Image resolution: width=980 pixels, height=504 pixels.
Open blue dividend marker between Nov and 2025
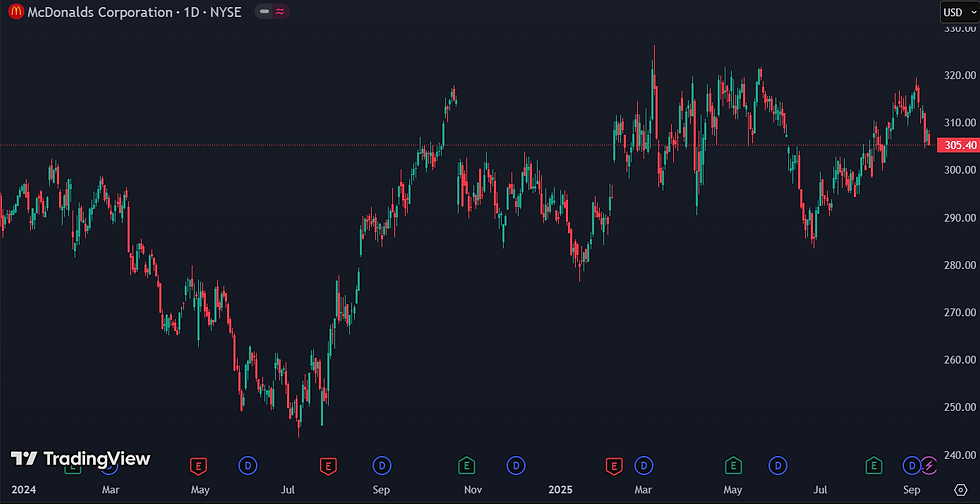coord(516,465)
